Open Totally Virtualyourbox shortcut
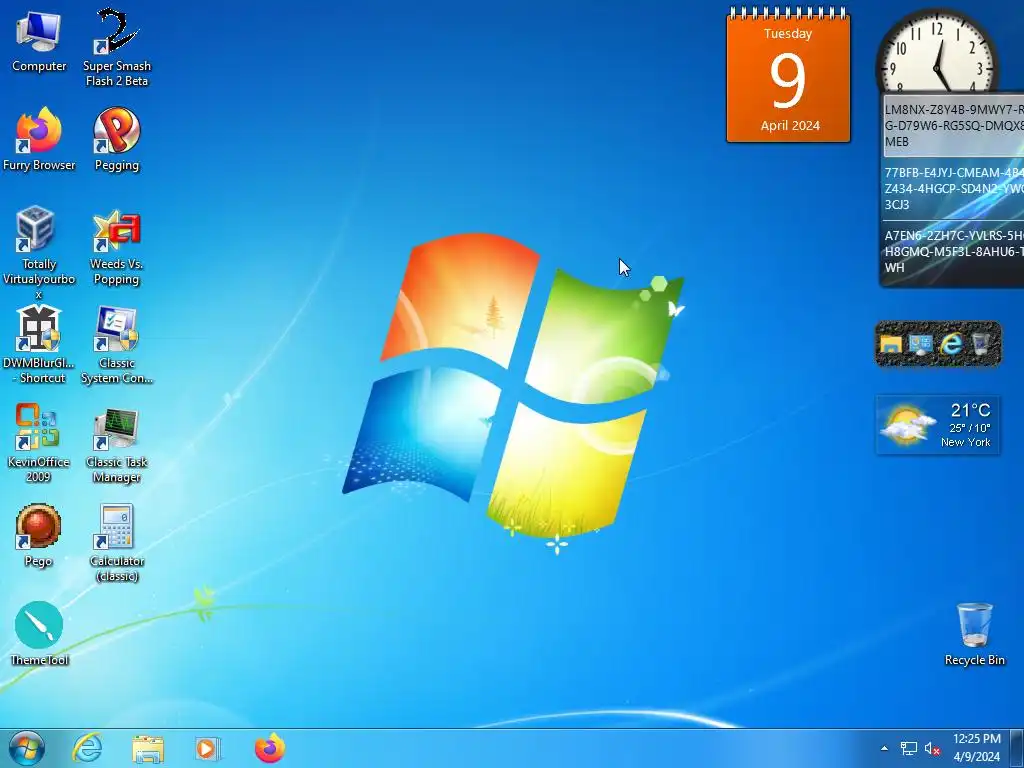Image resolution: width=1024 pixels, height=768 pixels. tap(39, 253)
